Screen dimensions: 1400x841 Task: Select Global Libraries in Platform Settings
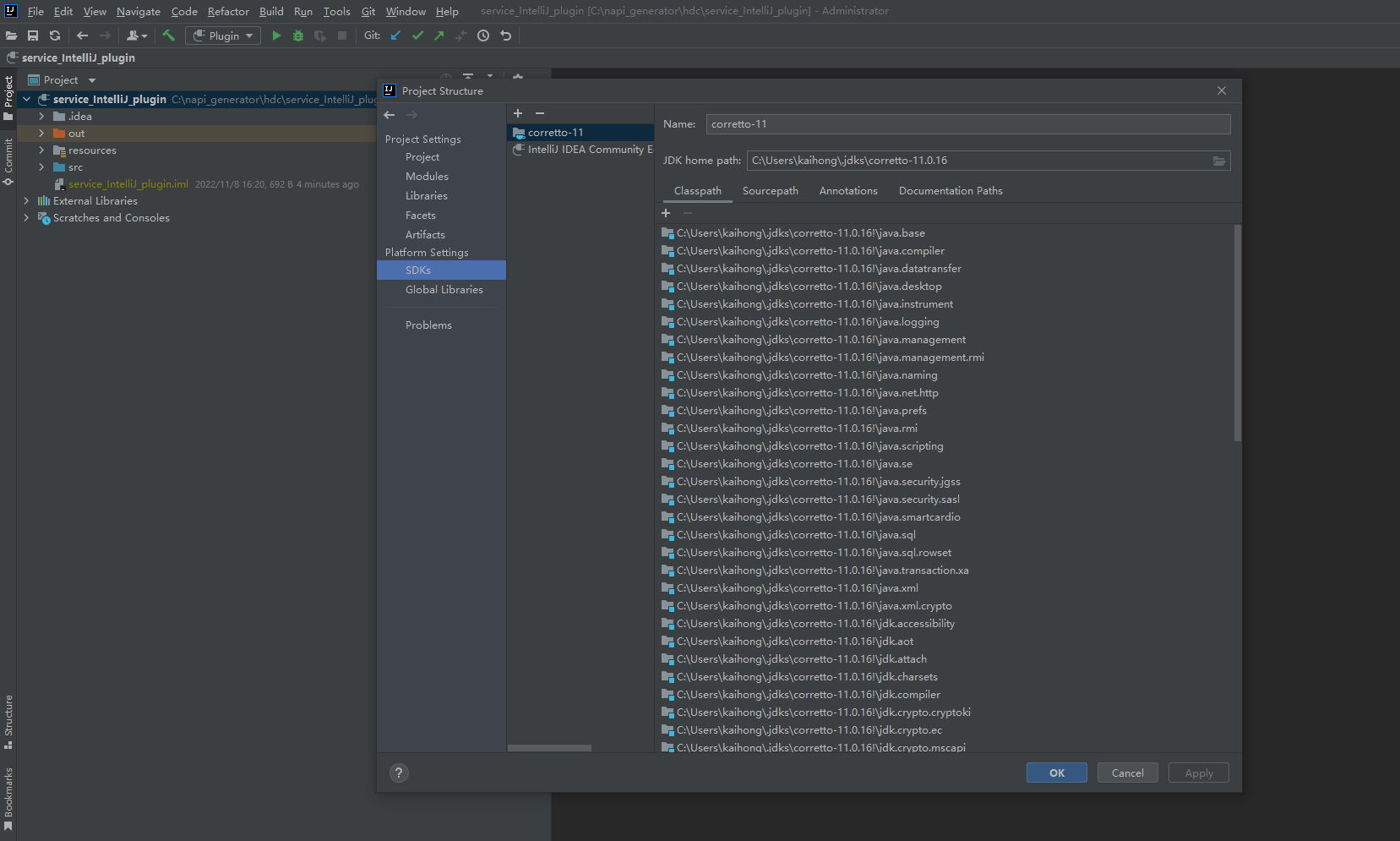pos(444,289)
